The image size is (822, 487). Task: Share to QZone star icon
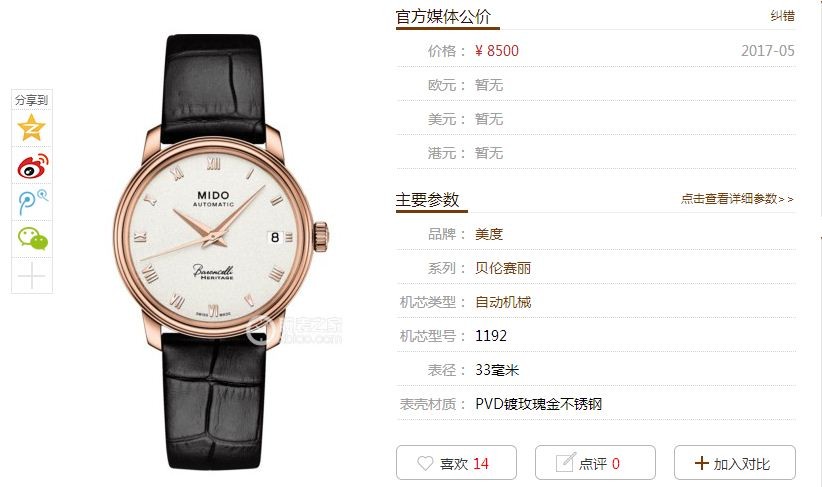(31, 127)
